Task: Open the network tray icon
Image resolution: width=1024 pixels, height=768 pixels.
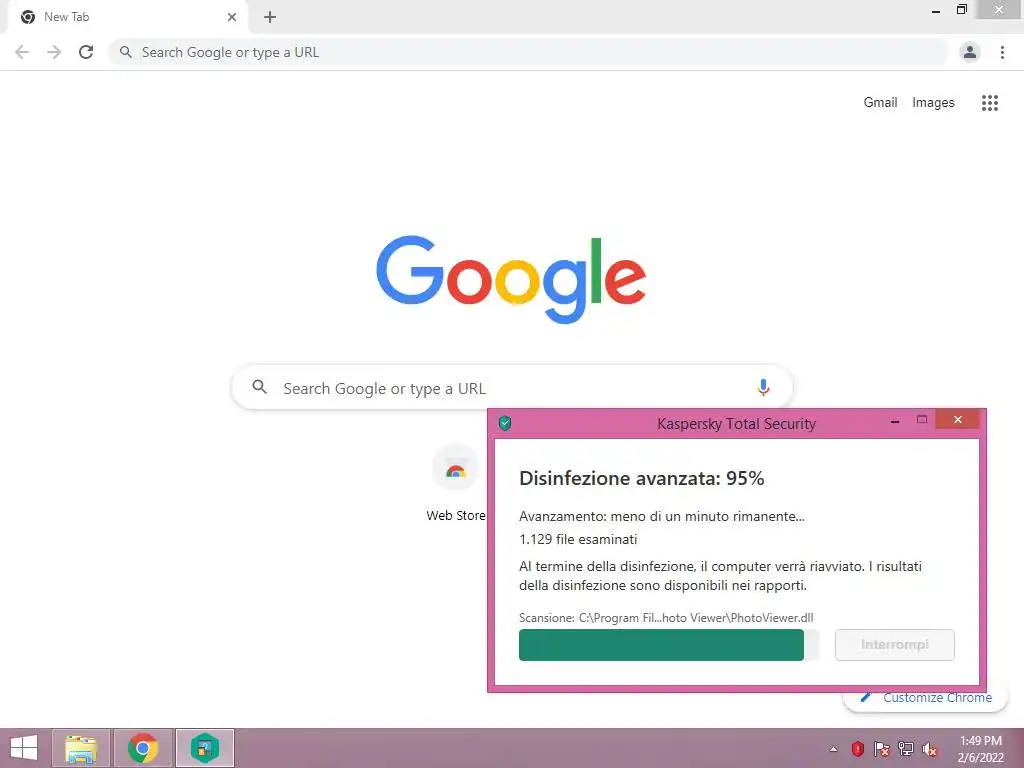Action: coord(906,749)
